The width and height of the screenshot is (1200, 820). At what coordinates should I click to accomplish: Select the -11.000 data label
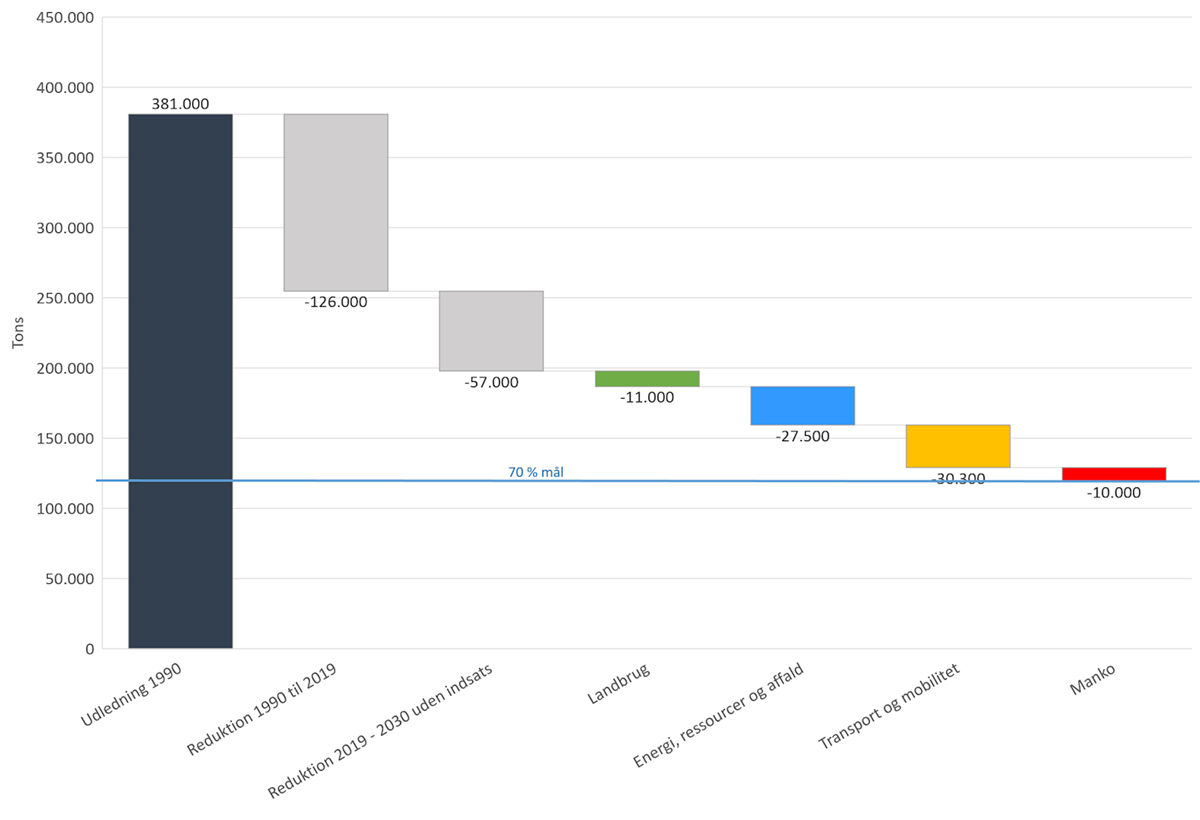[647, 397]
